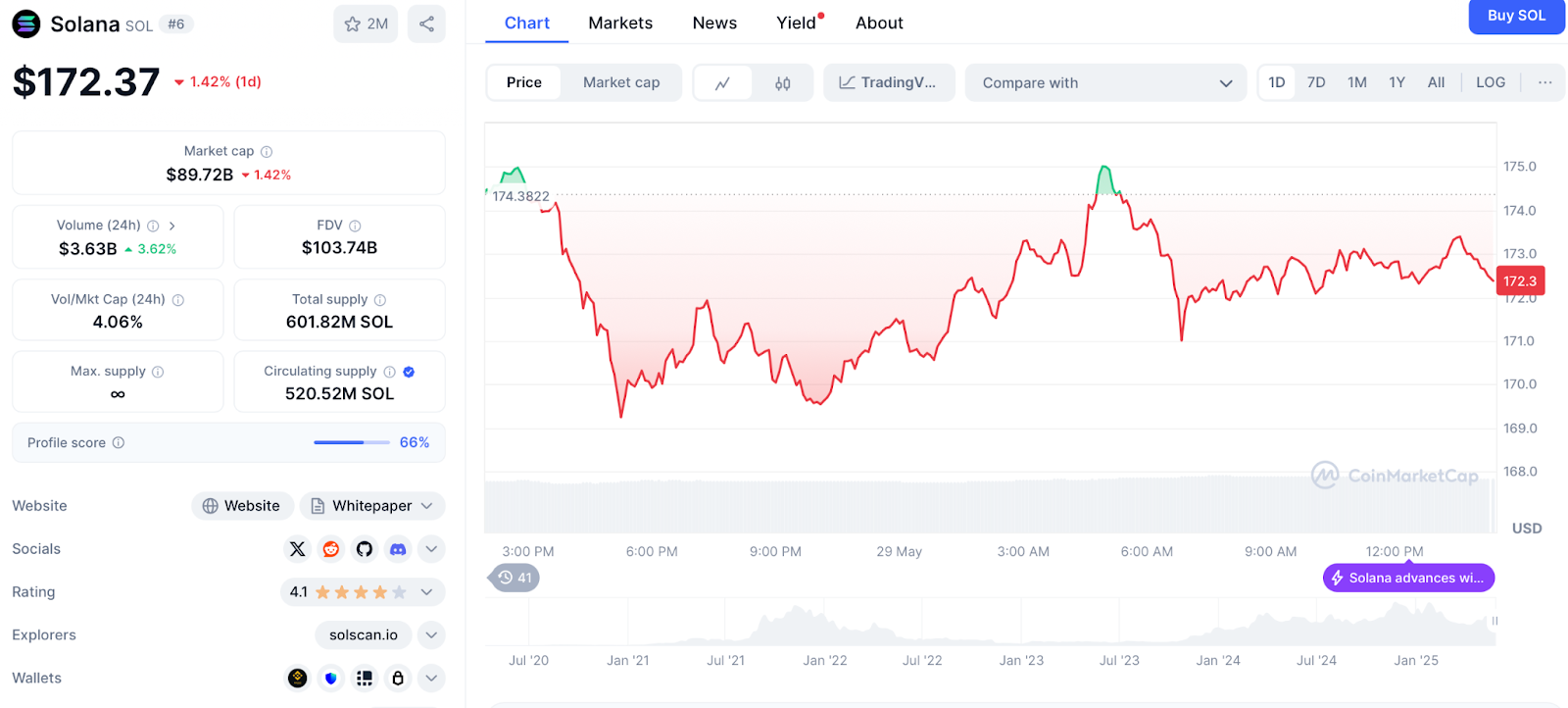The height and width of the screenshot is (708, 1568).
Task: Click the 601.82M SOL total supply value
Action: click(x=339, y=323)
